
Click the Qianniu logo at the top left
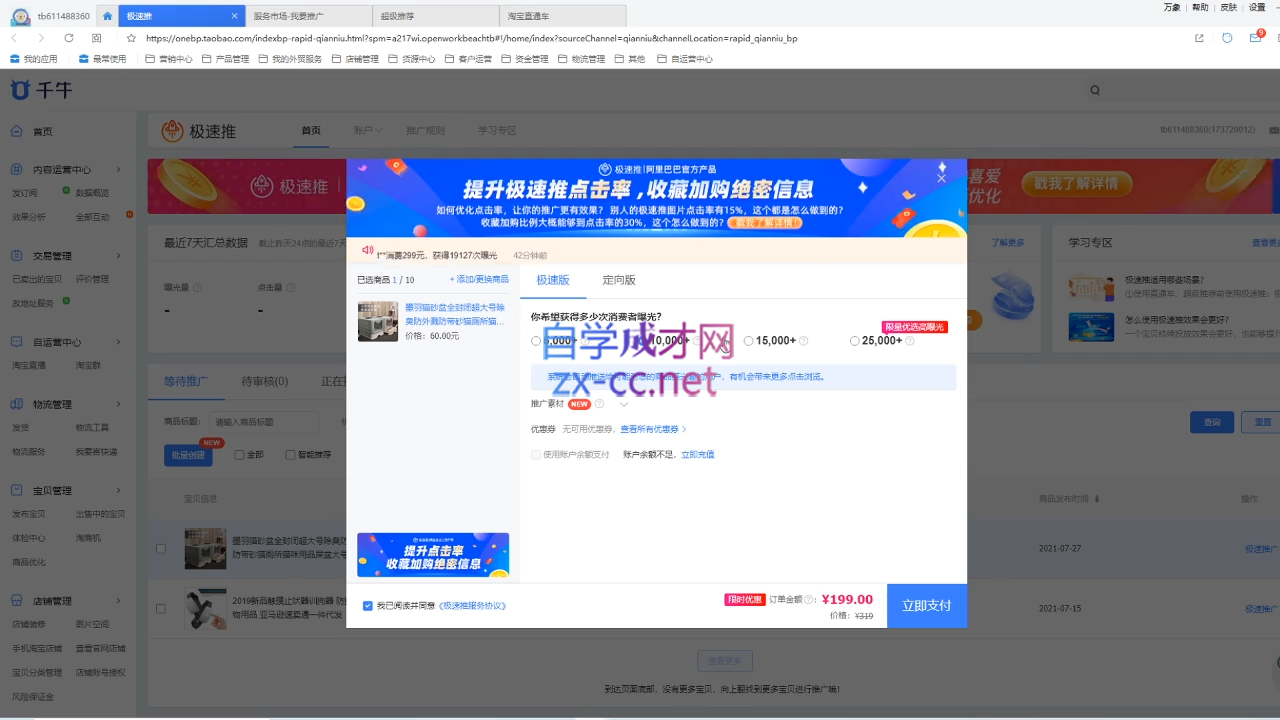(x=41, y=90)
